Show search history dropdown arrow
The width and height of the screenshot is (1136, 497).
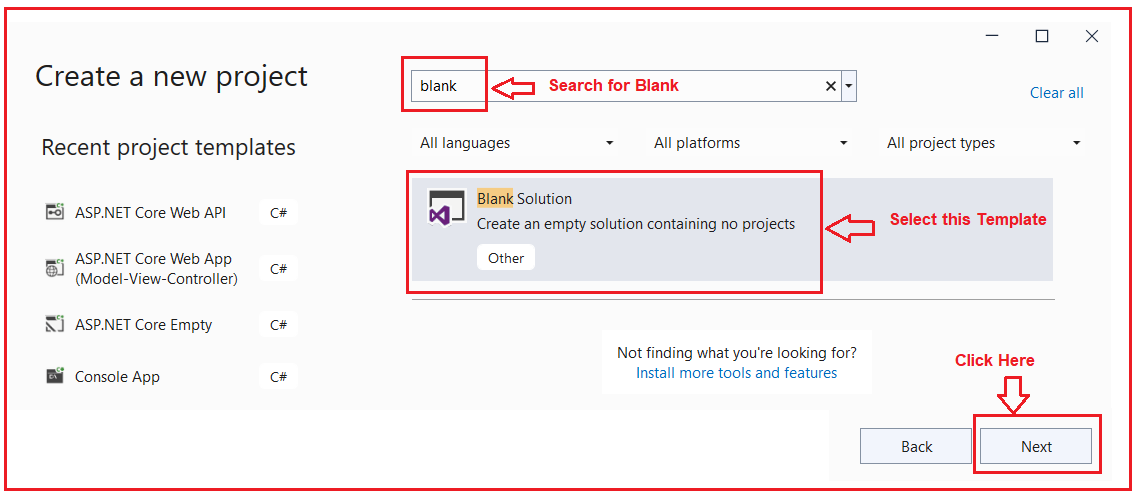[849, 86]
